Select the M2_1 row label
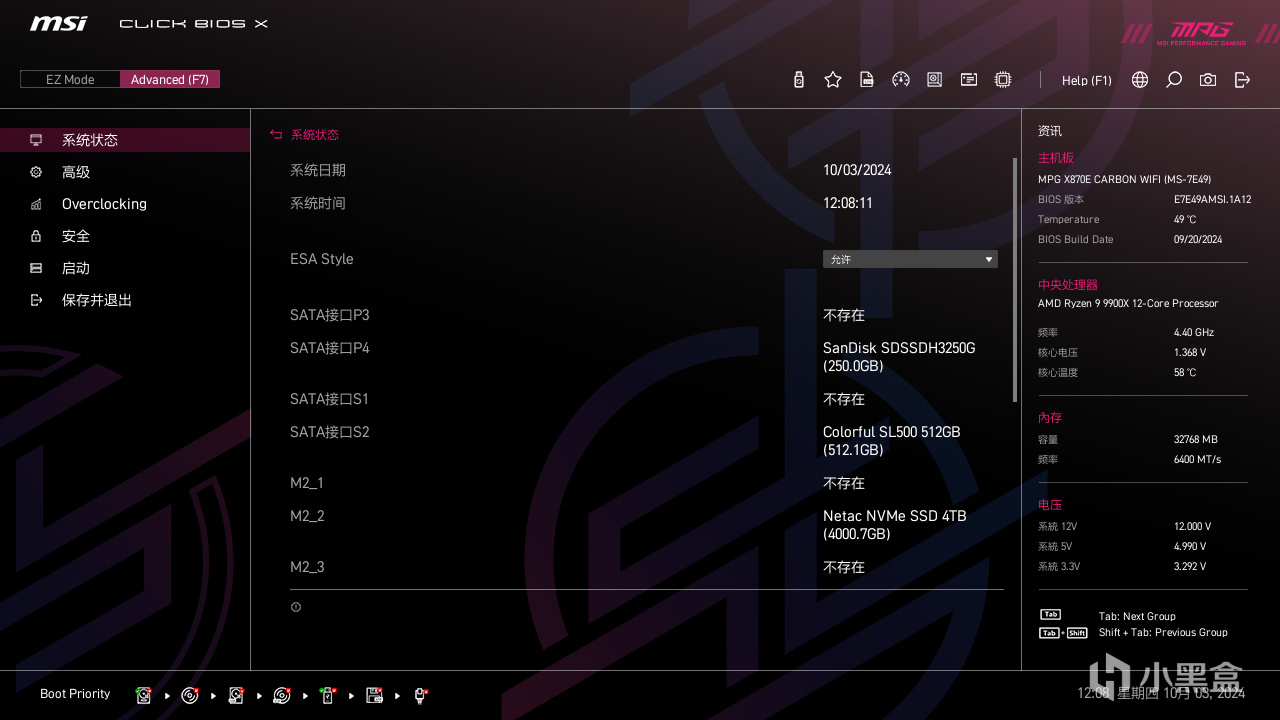The height and width of the screenshot is (720, 1280). point(307,483)
